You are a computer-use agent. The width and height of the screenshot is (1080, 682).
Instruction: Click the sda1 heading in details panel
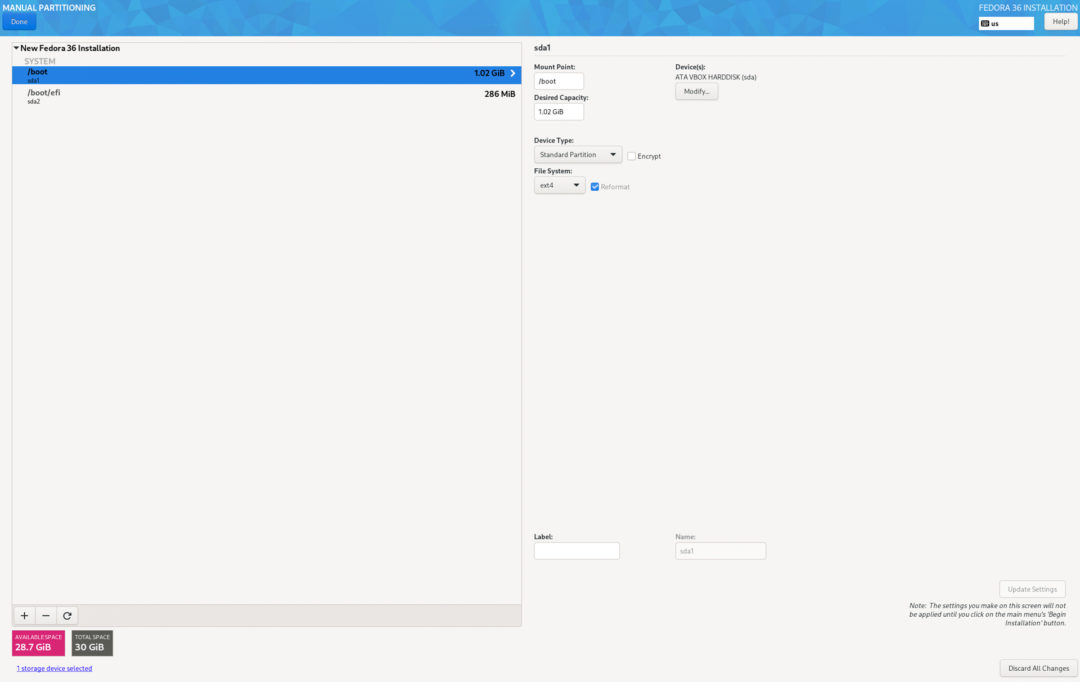click(x=542, y=48)
